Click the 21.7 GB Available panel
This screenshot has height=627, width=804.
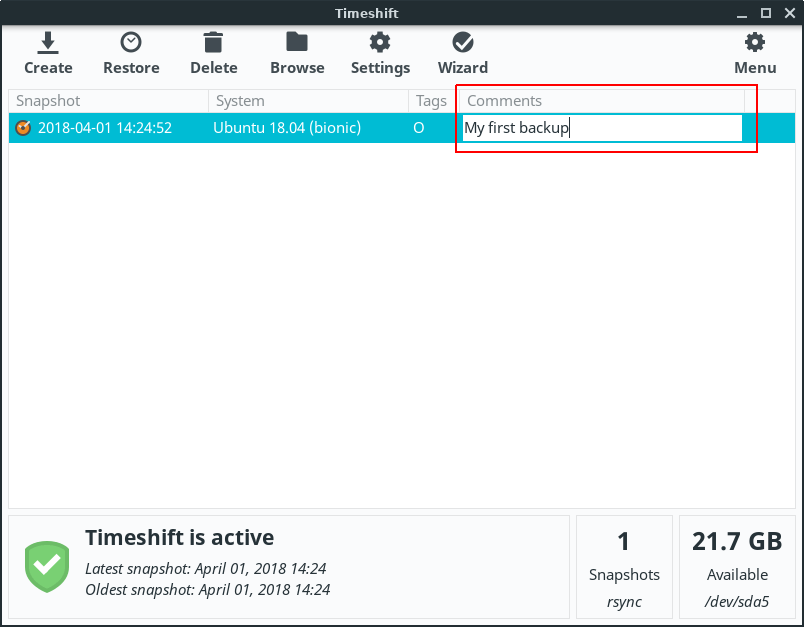(737, 567)
